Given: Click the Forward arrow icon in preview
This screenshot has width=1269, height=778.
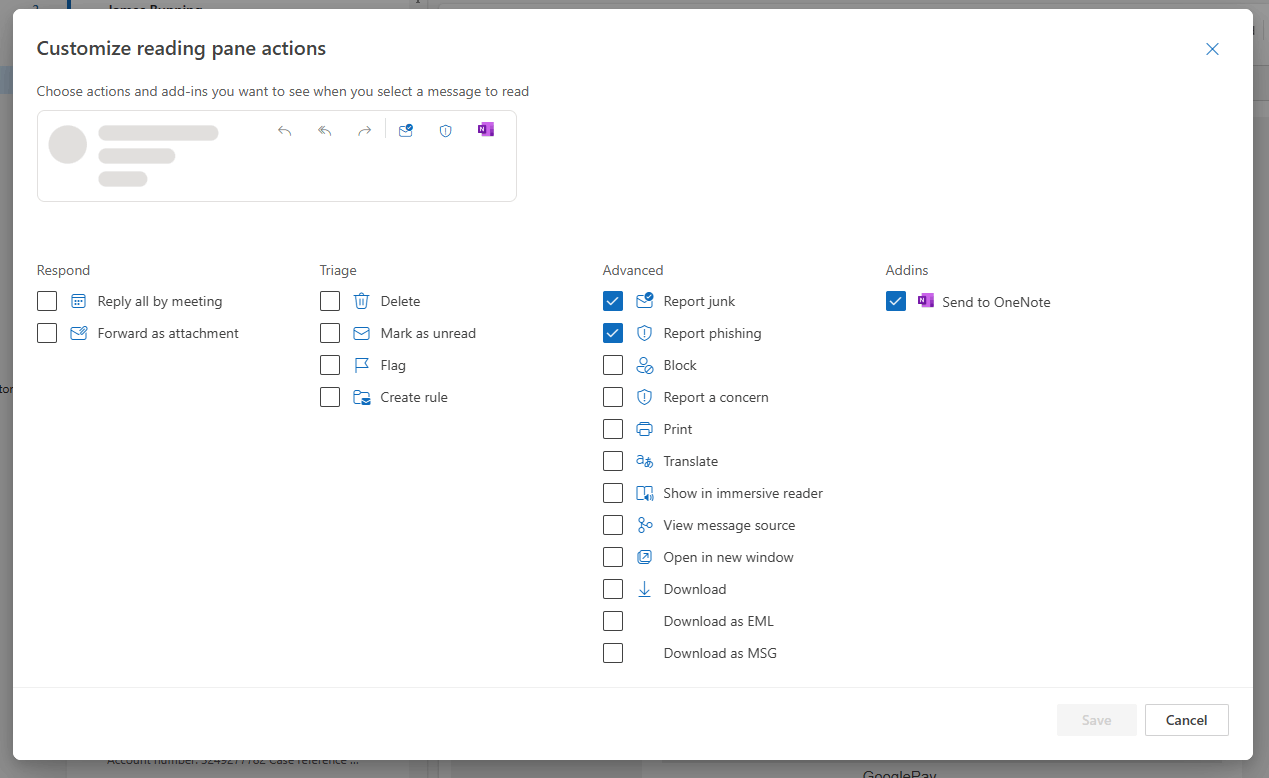Looking at the screenshot, I should [x=365, y=131].
